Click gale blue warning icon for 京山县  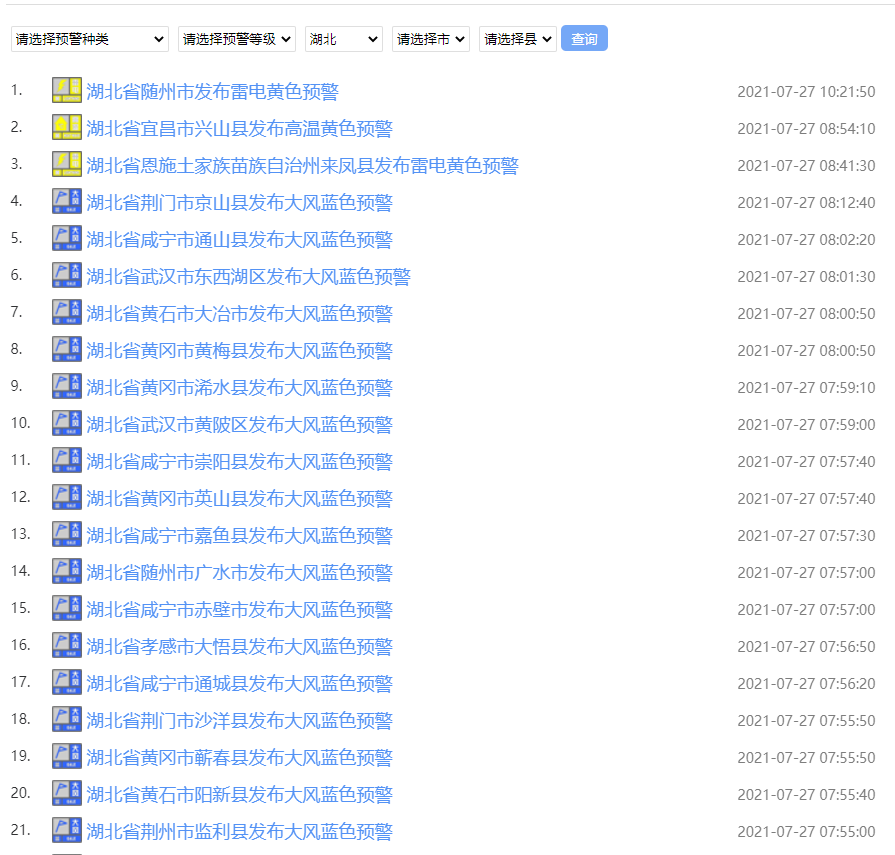click(67, 202)
